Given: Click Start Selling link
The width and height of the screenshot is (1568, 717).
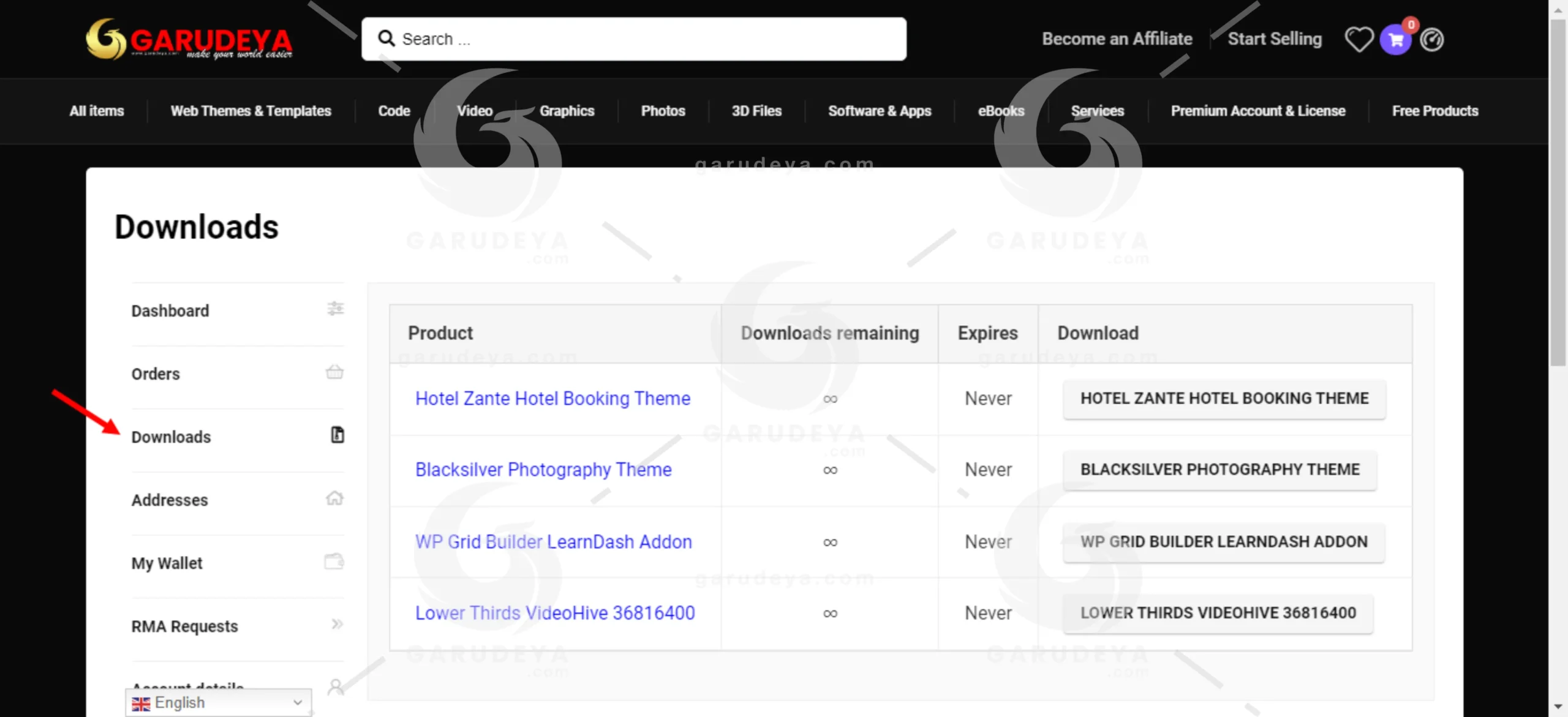Looking at the screenshot, I should tap(1275, 39).
